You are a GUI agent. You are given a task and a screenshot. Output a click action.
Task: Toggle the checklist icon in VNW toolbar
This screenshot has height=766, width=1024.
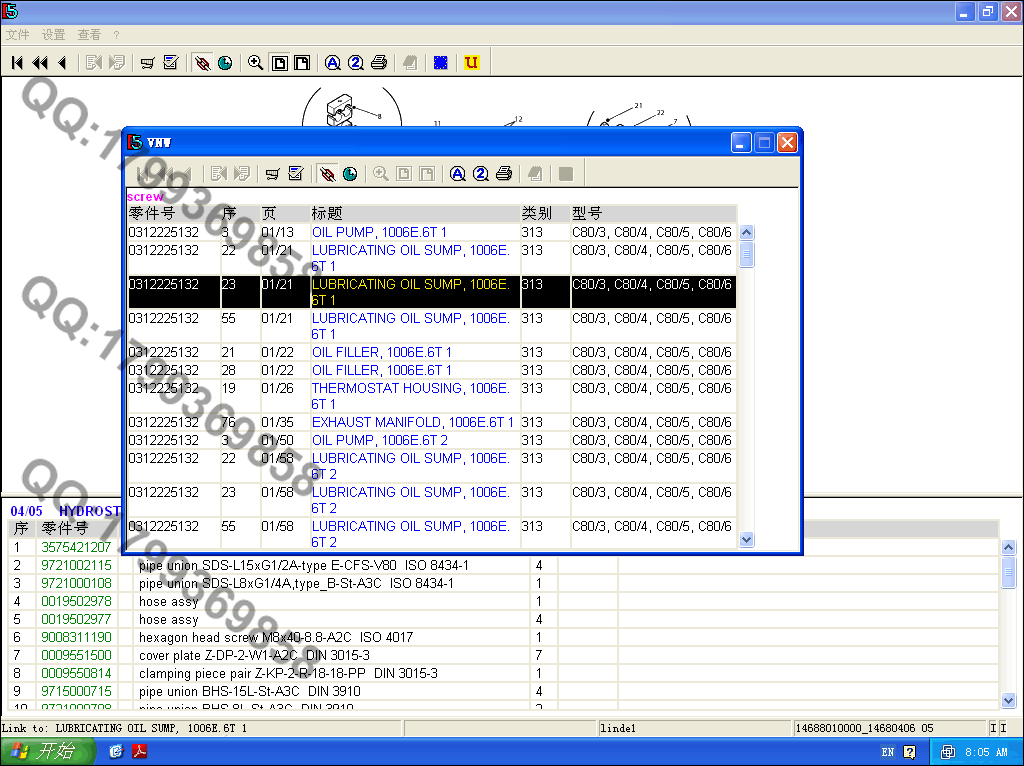tap(295, 174)
